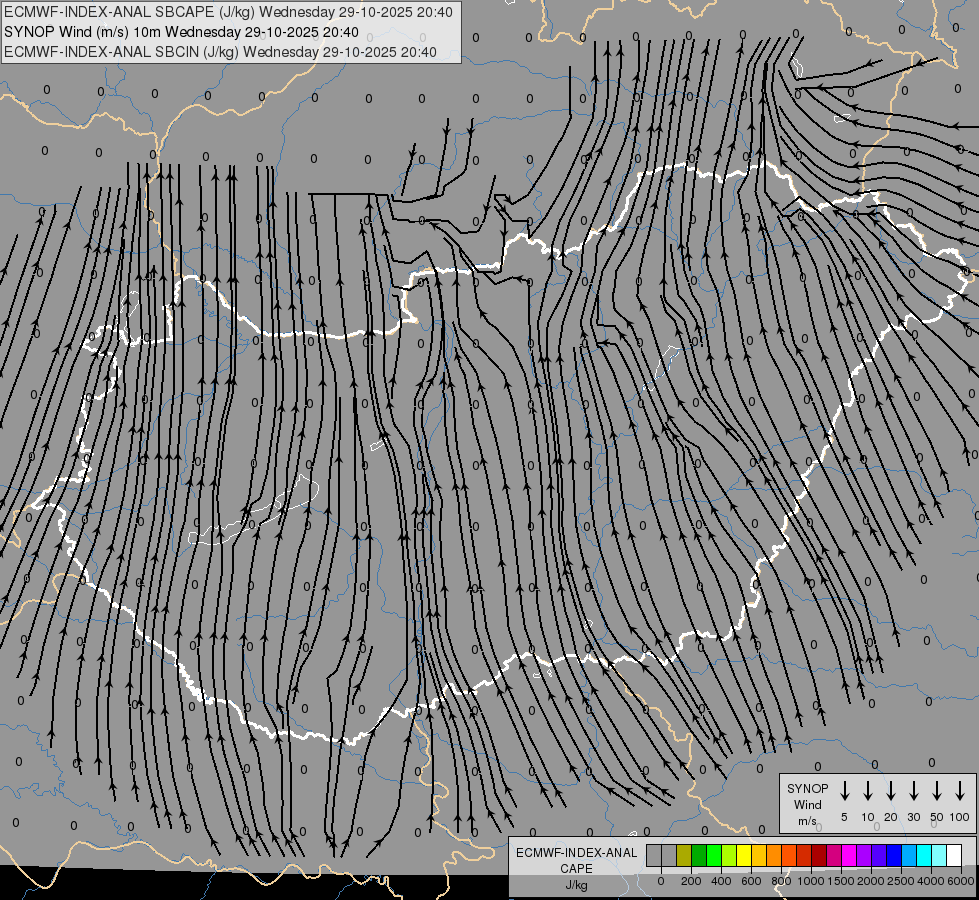Click the wind arrow above the 30 label

(x=913, y=791)
